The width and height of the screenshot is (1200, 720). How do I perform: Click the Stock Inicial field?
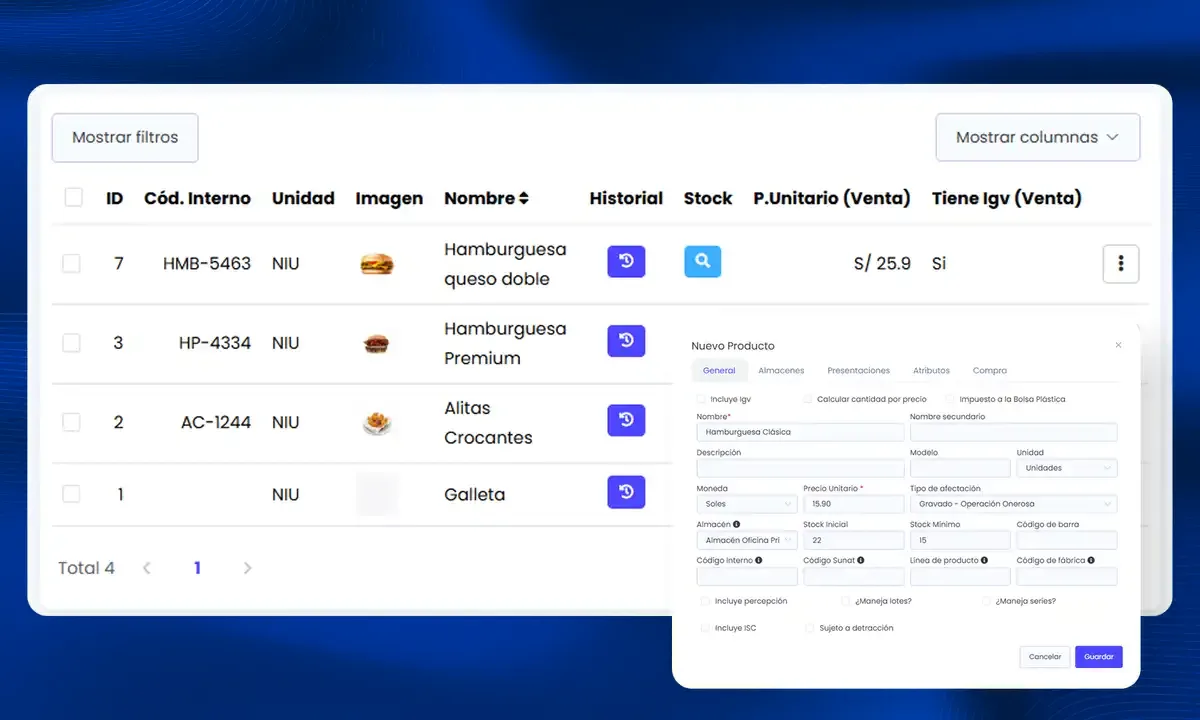click(x=853, y=540)
